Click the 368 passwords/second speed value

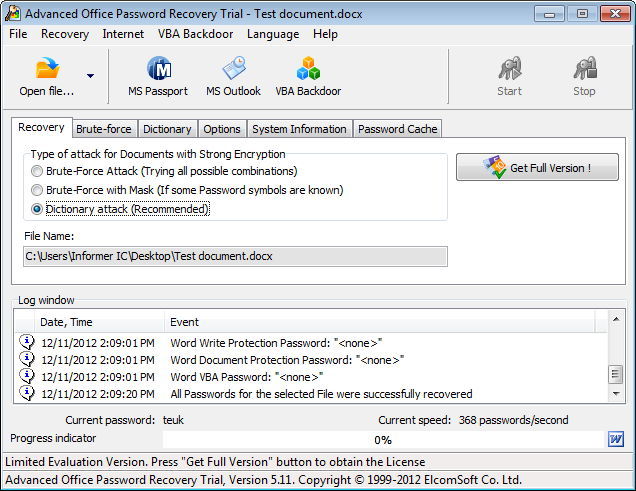point(514,420)
